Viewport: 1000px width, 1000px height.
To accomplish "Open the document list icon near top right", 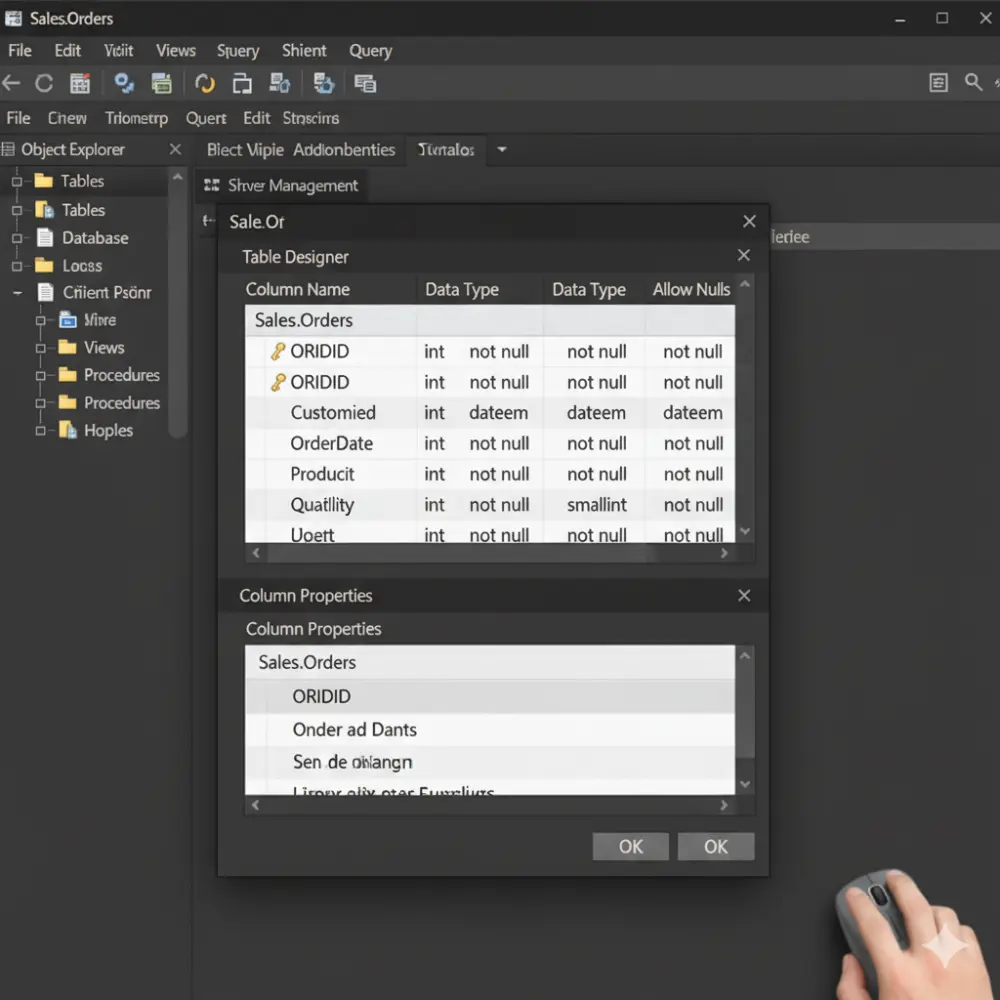I will click(938, 83).
